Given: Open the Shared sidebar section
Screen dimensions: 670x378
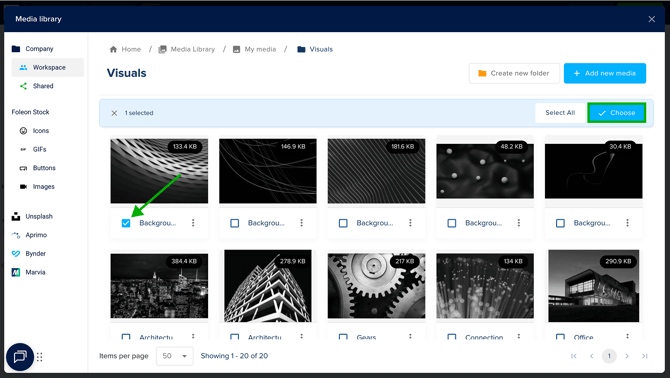Looking at the screenshot, I should 37,86.
